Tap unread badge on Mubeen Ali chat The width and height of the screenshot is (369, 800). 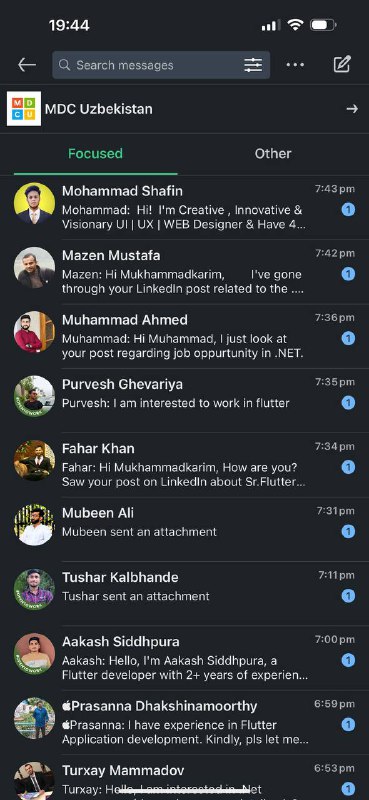click(348, 532)
